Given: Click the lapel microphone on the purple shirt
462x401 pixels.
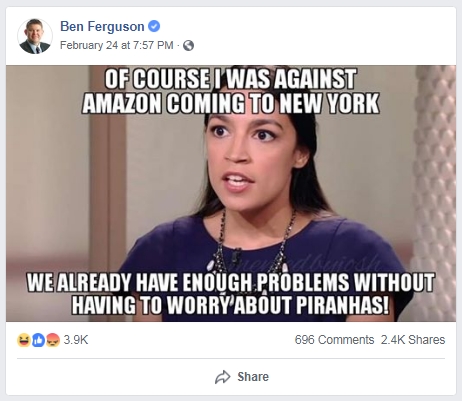Looking at the screenshot, I should tap(236, 256).
